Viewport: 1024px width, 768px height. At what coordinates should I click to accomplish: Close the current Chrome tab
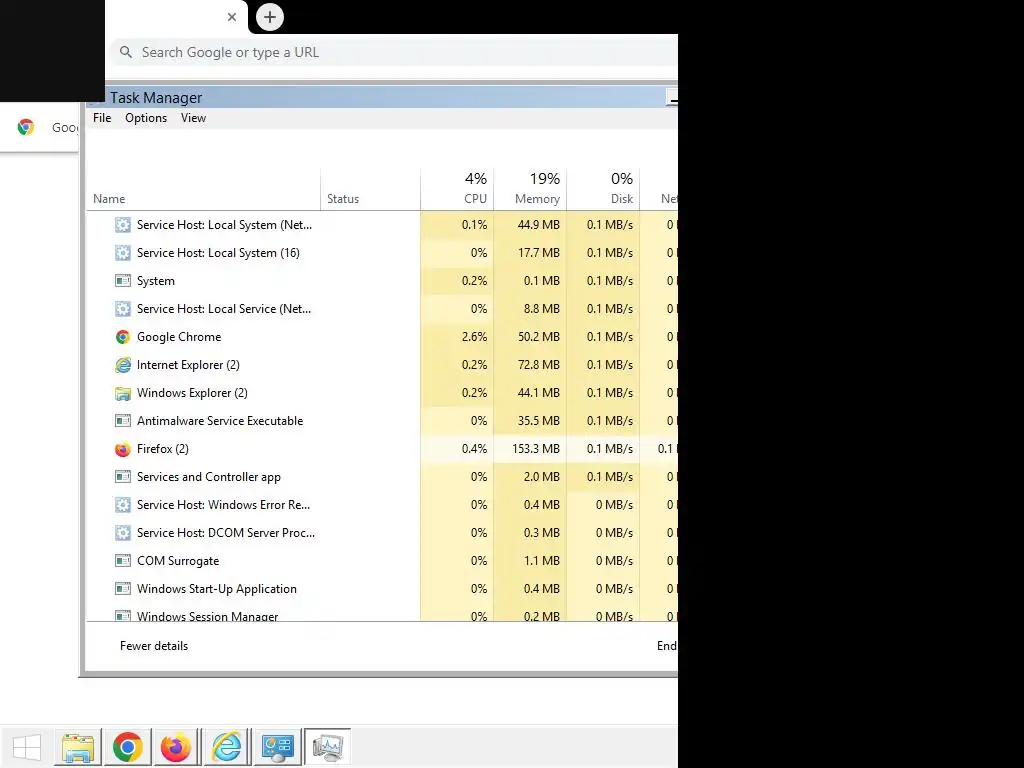coord(232,17)
